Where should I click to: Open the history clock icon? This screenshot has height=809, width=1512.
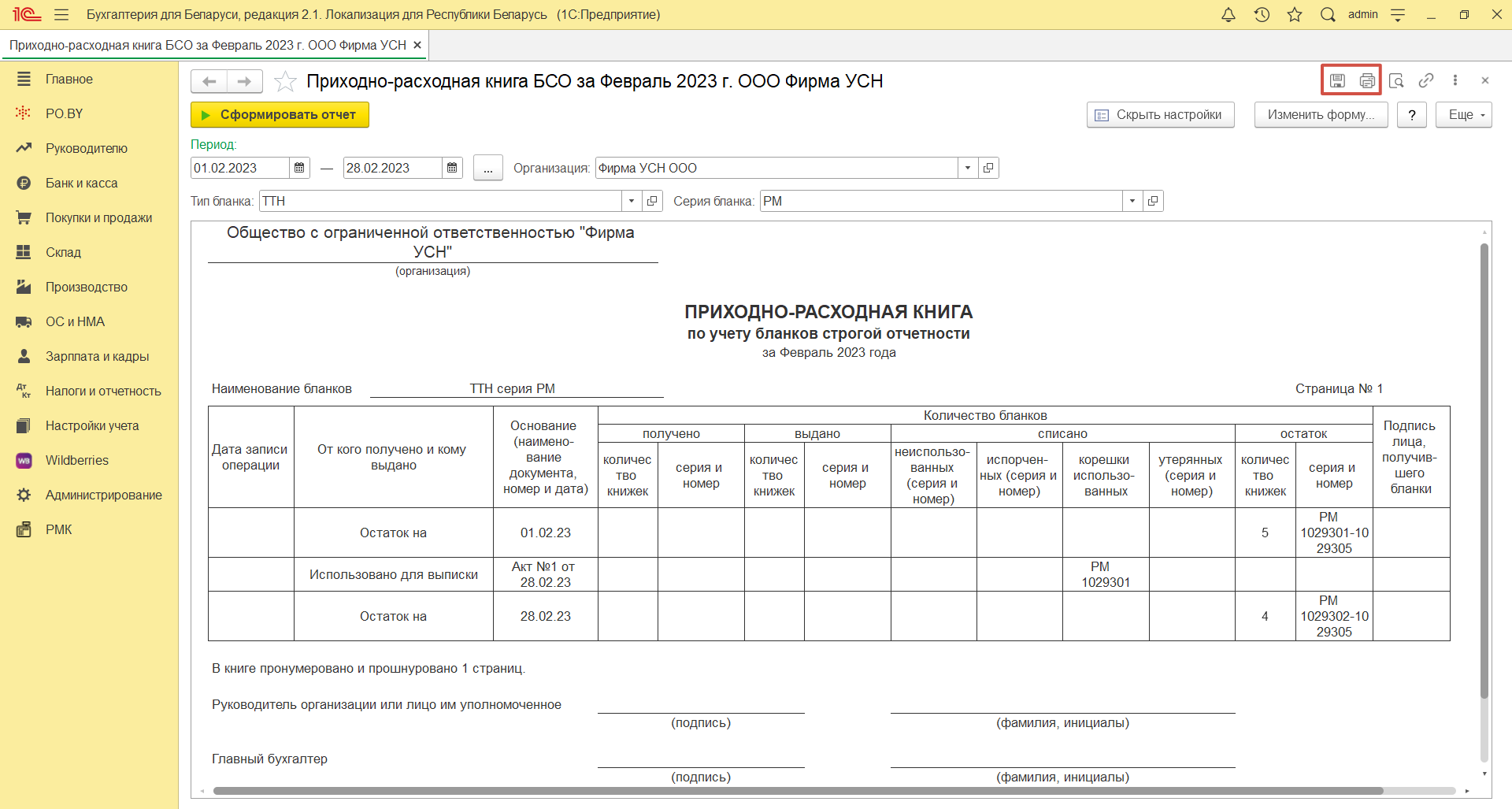coord(1262,15)
